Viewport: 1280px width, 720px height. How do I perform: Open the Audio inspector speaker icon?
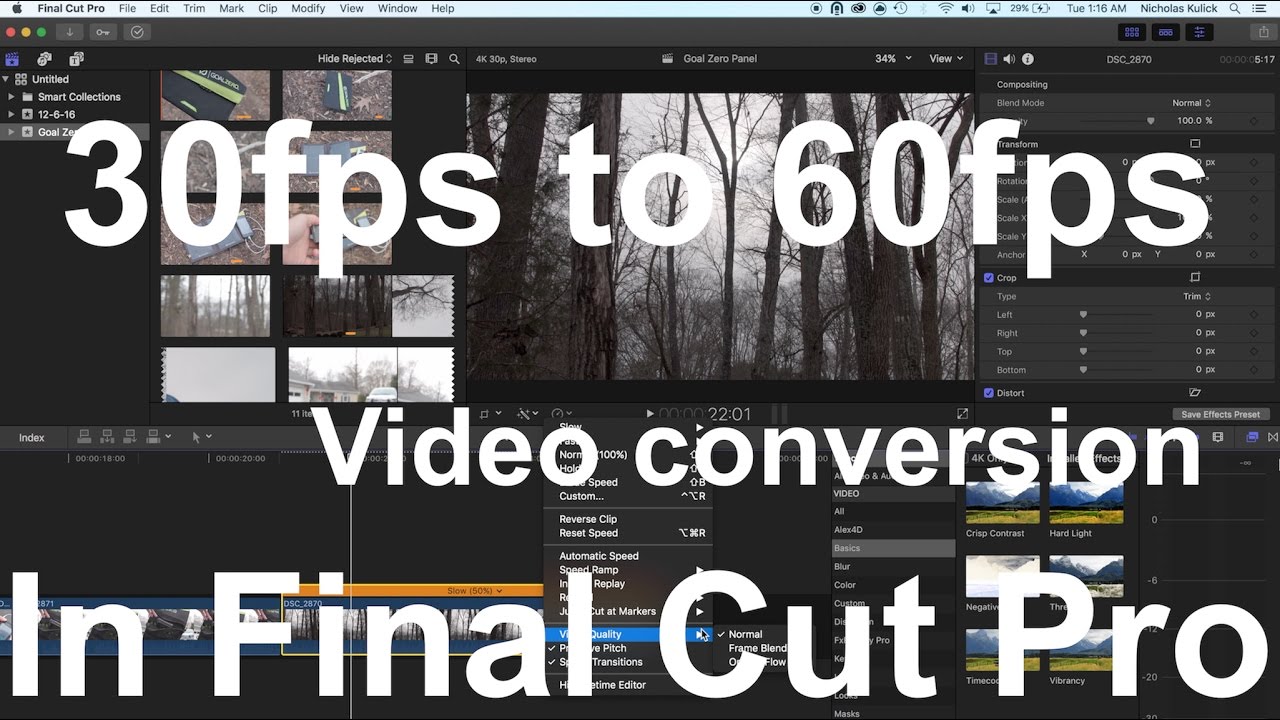[x=1009, y=59]
